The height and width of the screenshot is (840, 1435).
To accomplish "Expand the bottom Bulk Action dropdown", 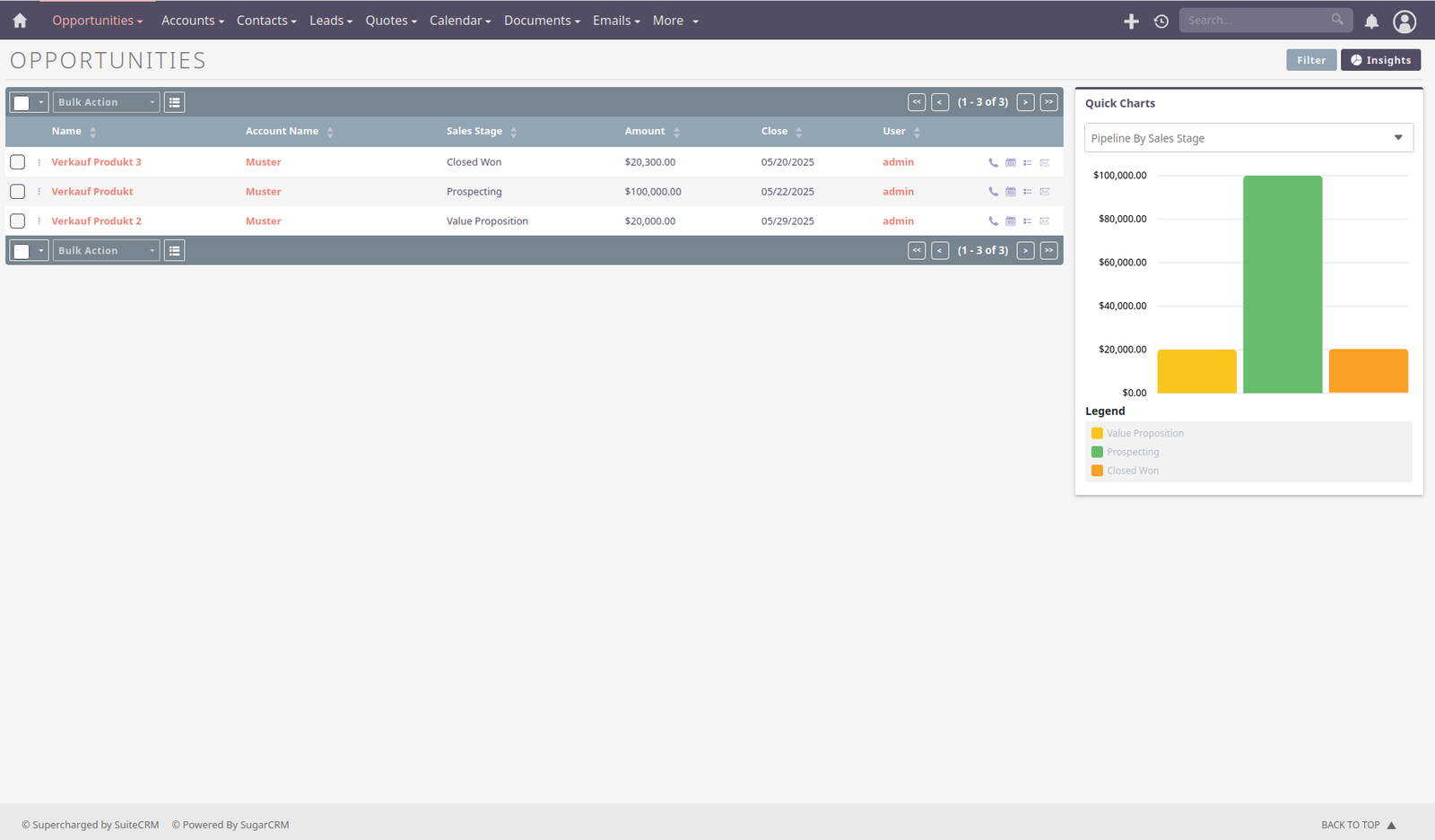I will (106, 251).
